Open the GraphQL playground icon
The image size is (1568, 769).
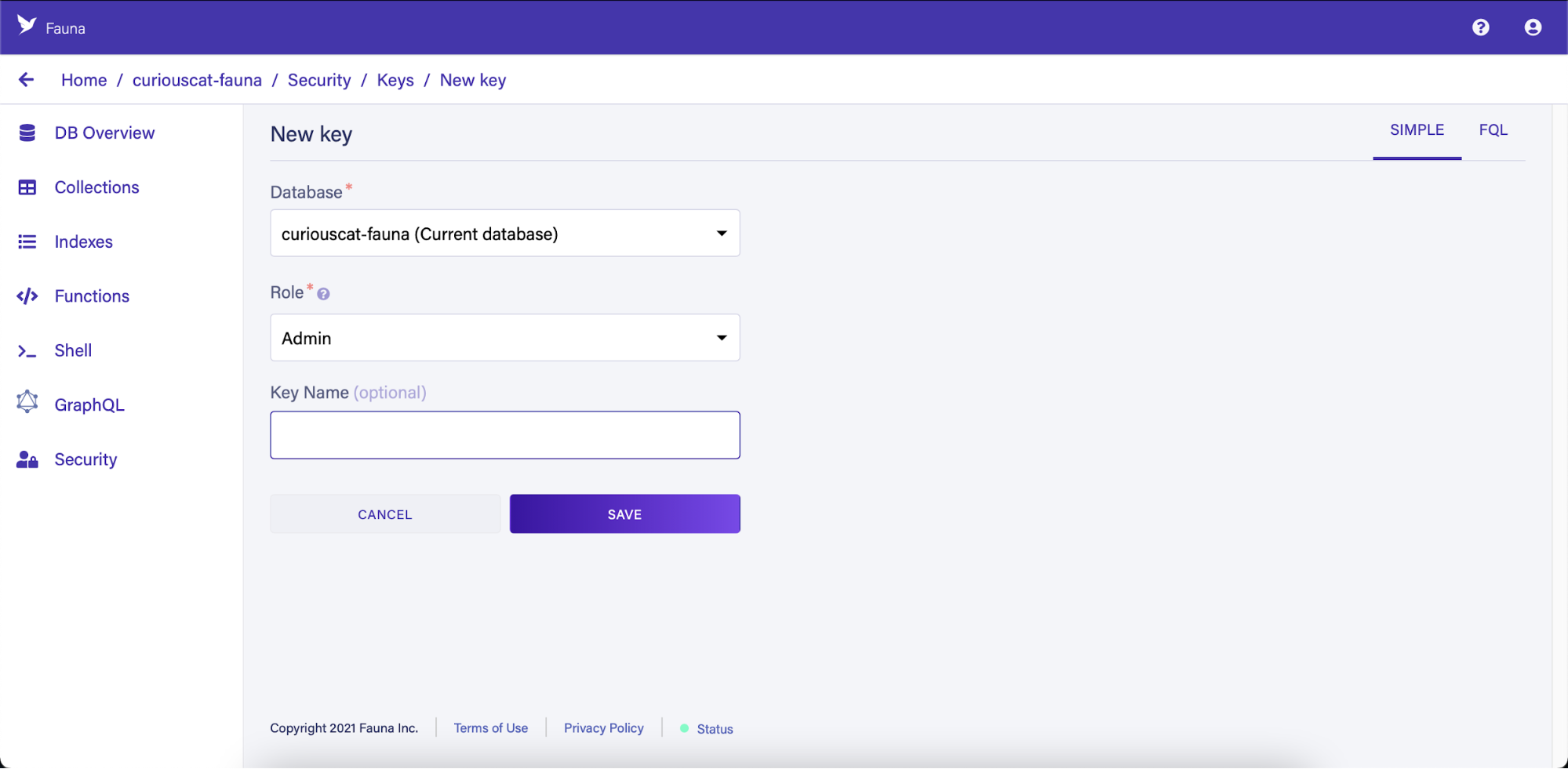tap(27, 403)
